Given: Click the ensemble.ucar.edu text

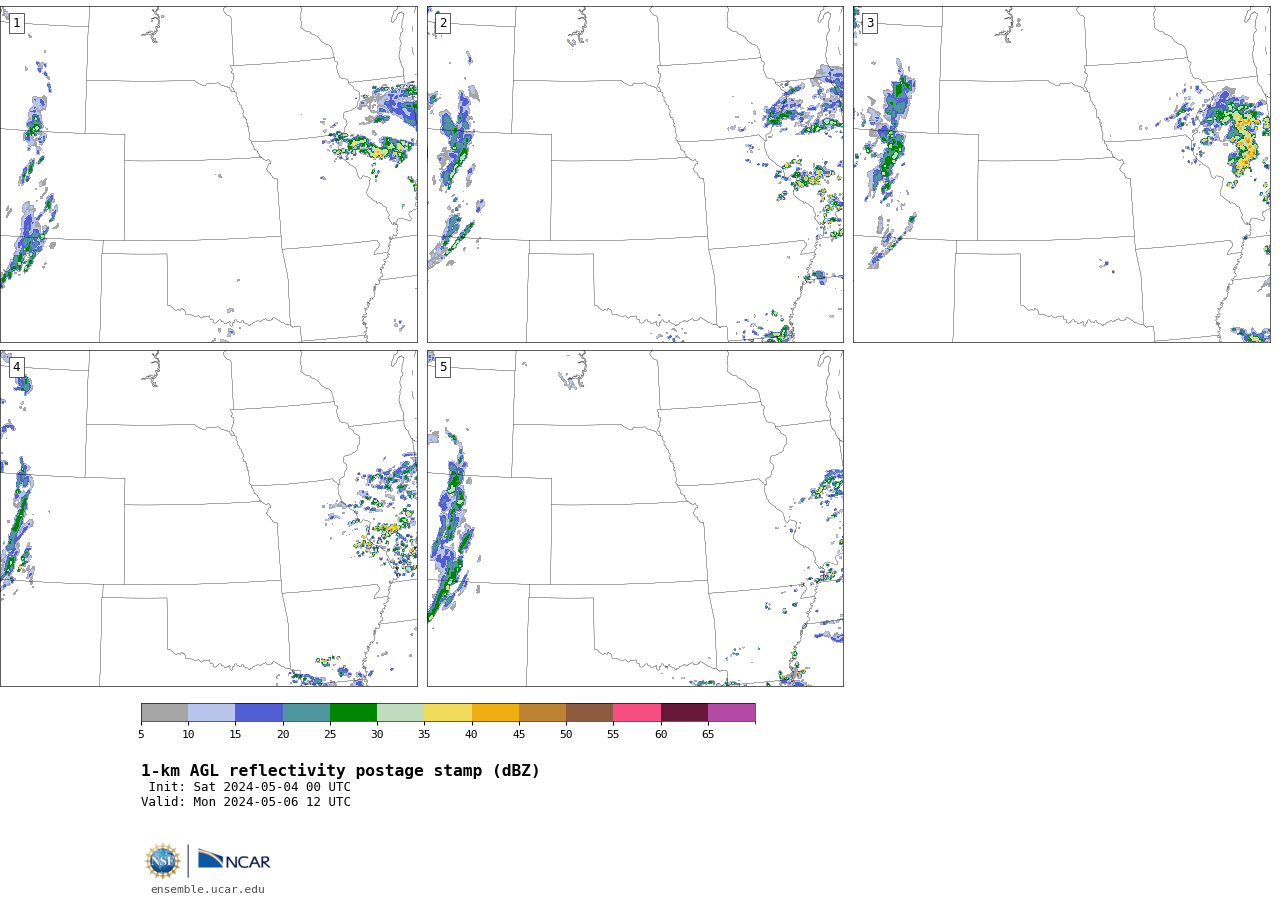Looking at the screenshot, I should (208, 890).
